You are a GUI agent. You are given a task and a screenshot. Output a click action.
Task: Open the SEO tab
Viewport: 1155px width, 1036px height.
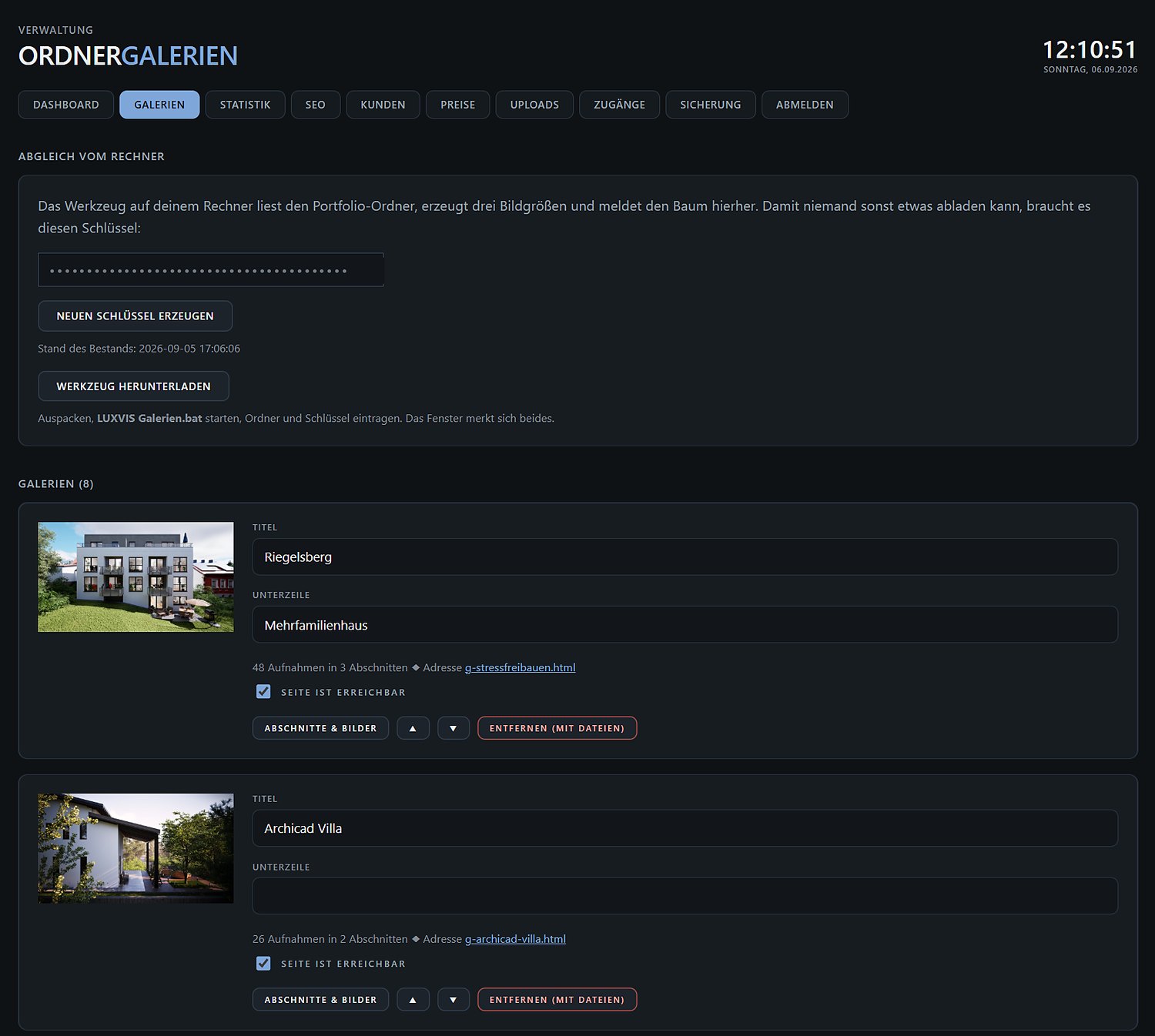click(316, 105)
